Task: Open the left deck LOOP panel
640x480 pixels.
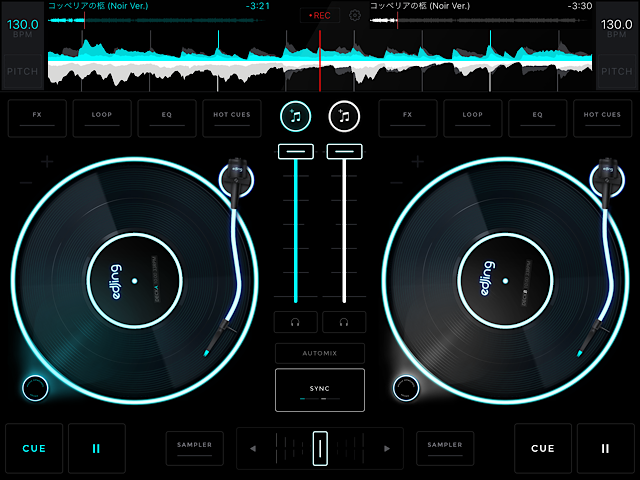Action: [x=102, y=118]
